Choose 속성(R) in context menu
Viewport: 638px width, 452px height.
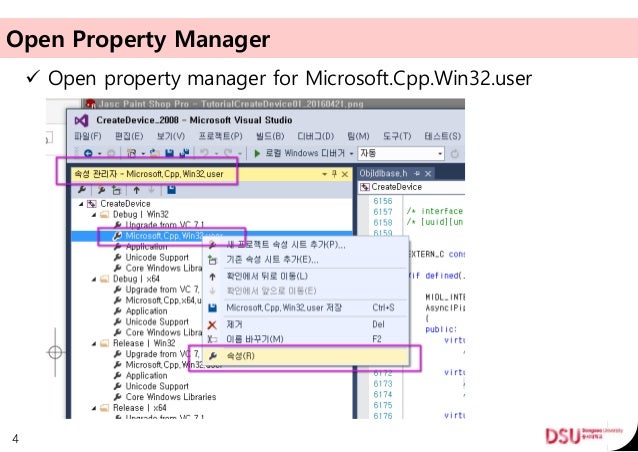(306, 356)
